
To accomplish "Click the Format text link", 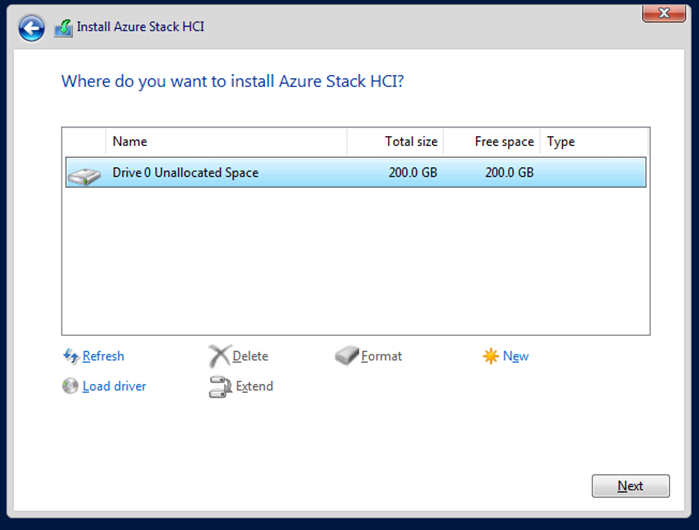I will [381, 356].
